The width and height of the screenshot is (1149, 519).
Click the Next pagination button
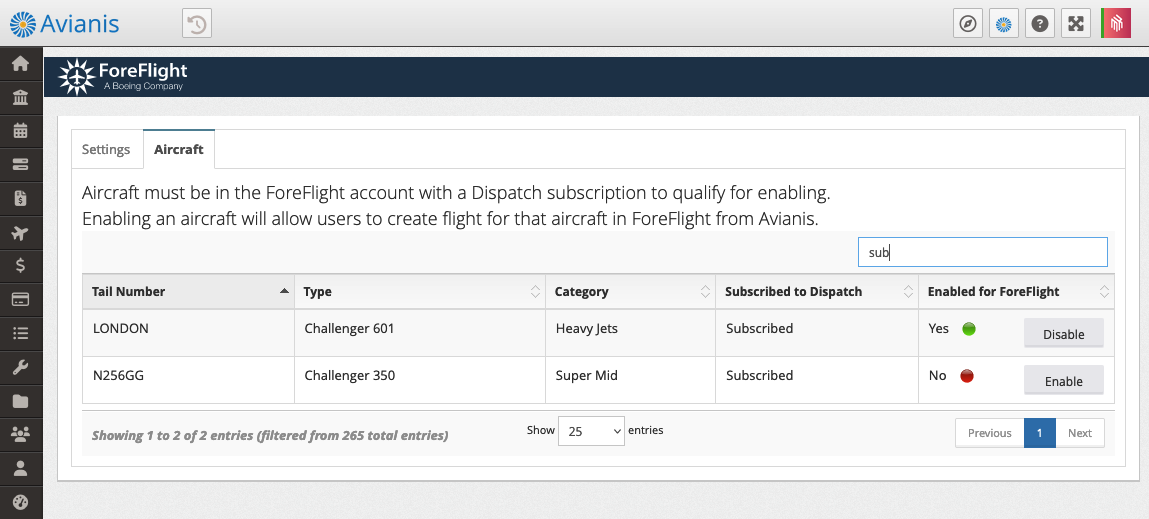[x=1079, y=433]
